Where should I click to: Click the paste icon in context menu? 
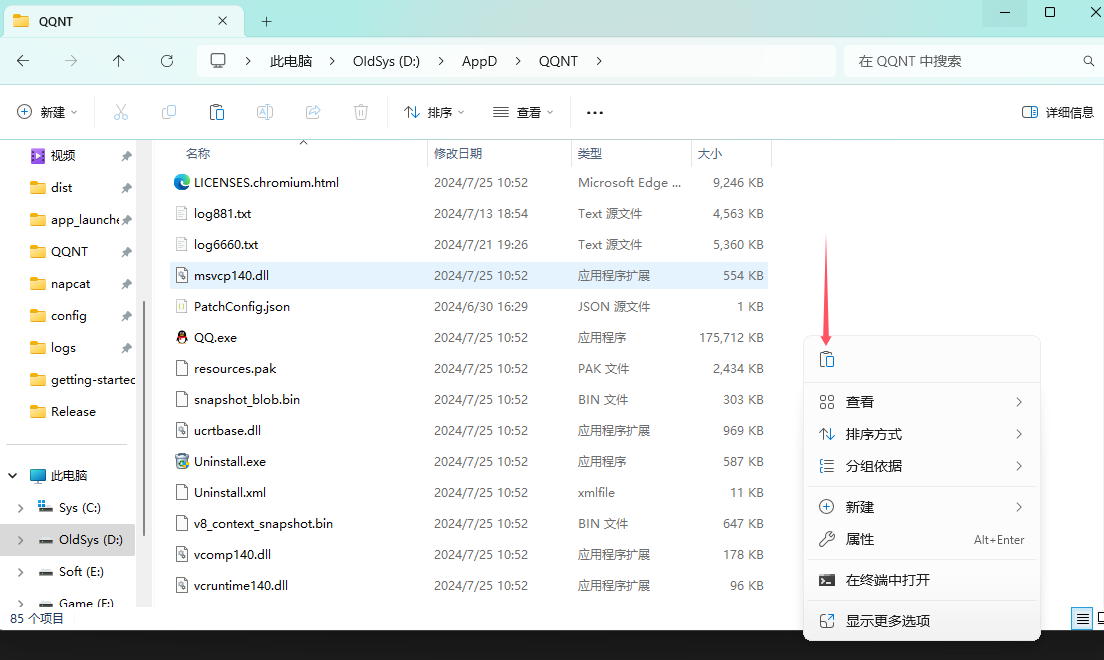click(827, 360)
